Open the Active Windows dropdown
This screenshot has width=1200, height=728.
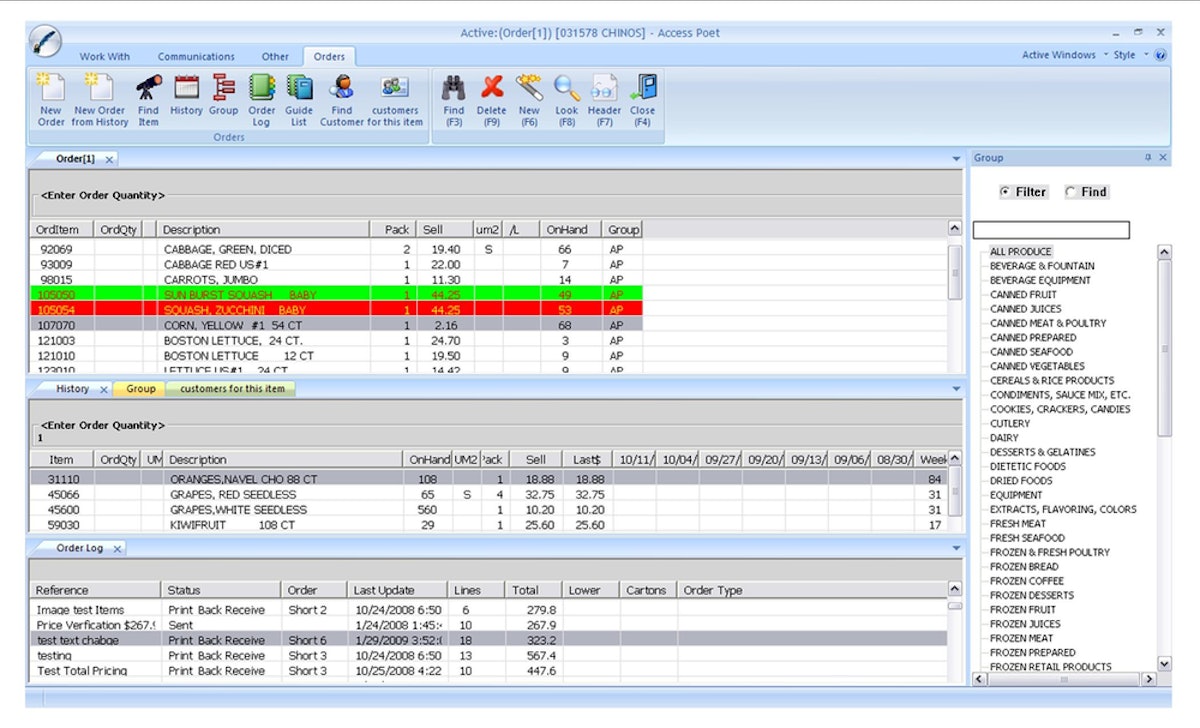point(1063,55)
